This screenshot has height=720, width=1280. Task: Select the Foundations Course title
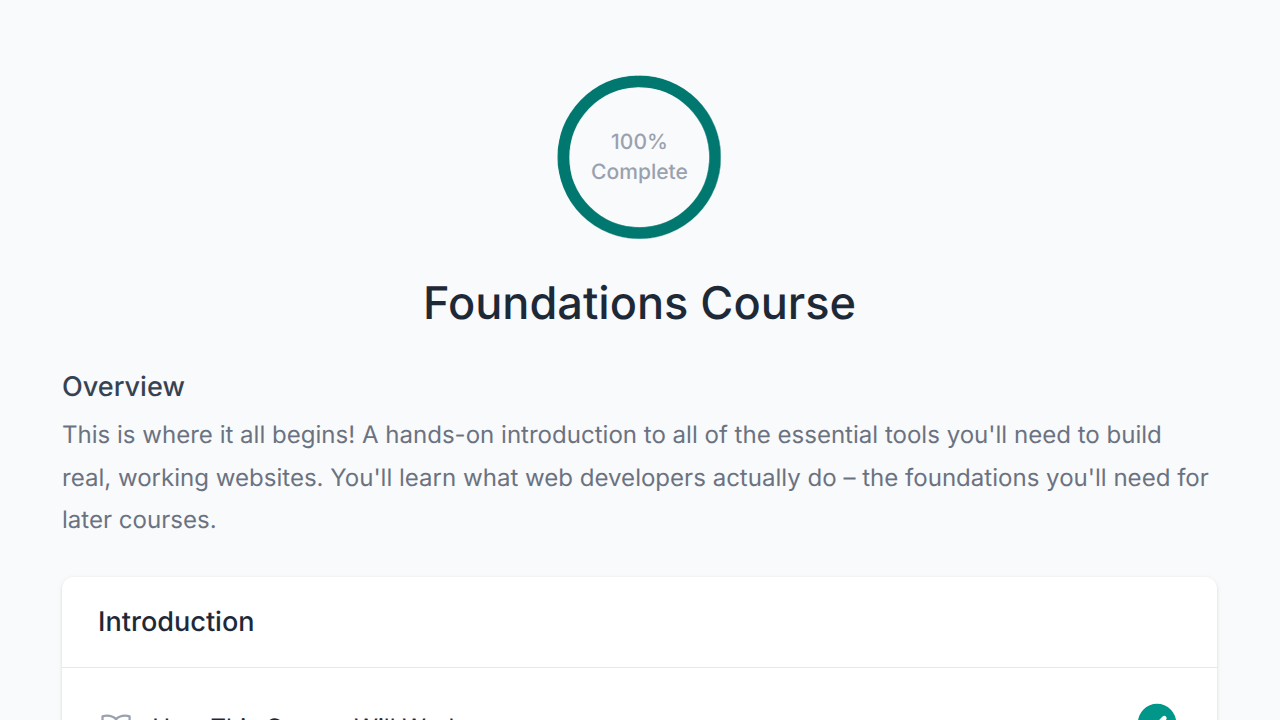coord(639,303)
